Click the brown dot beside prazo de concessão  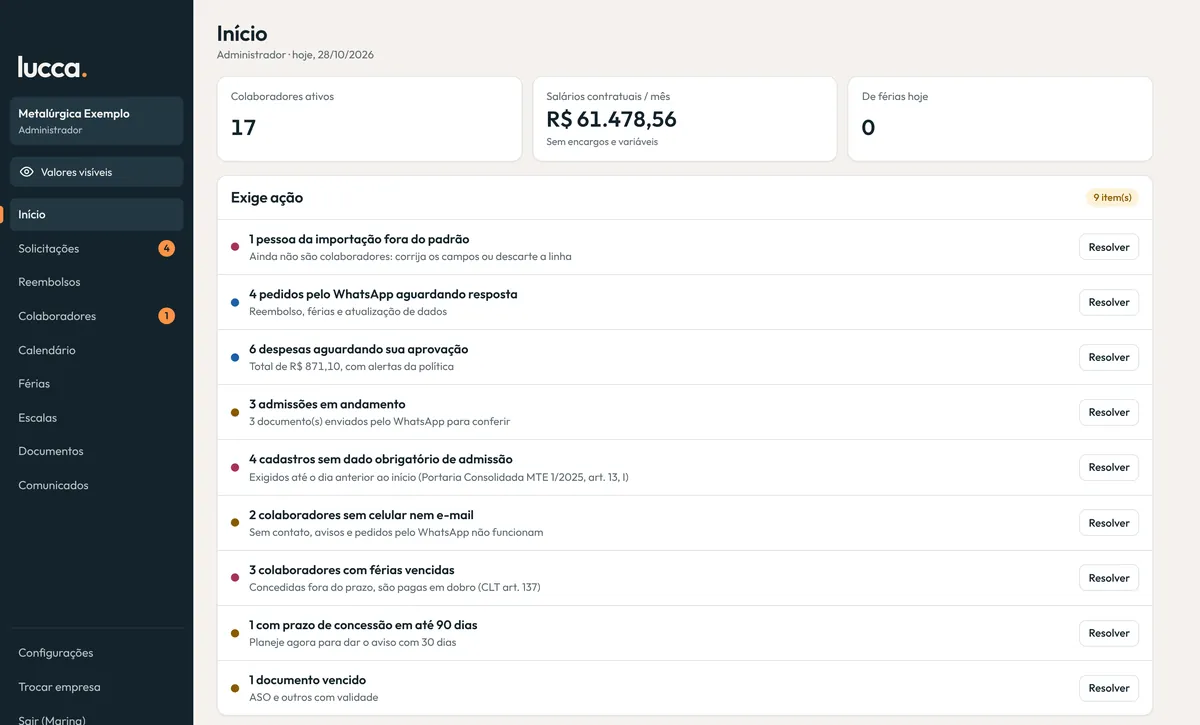[235, 633]
